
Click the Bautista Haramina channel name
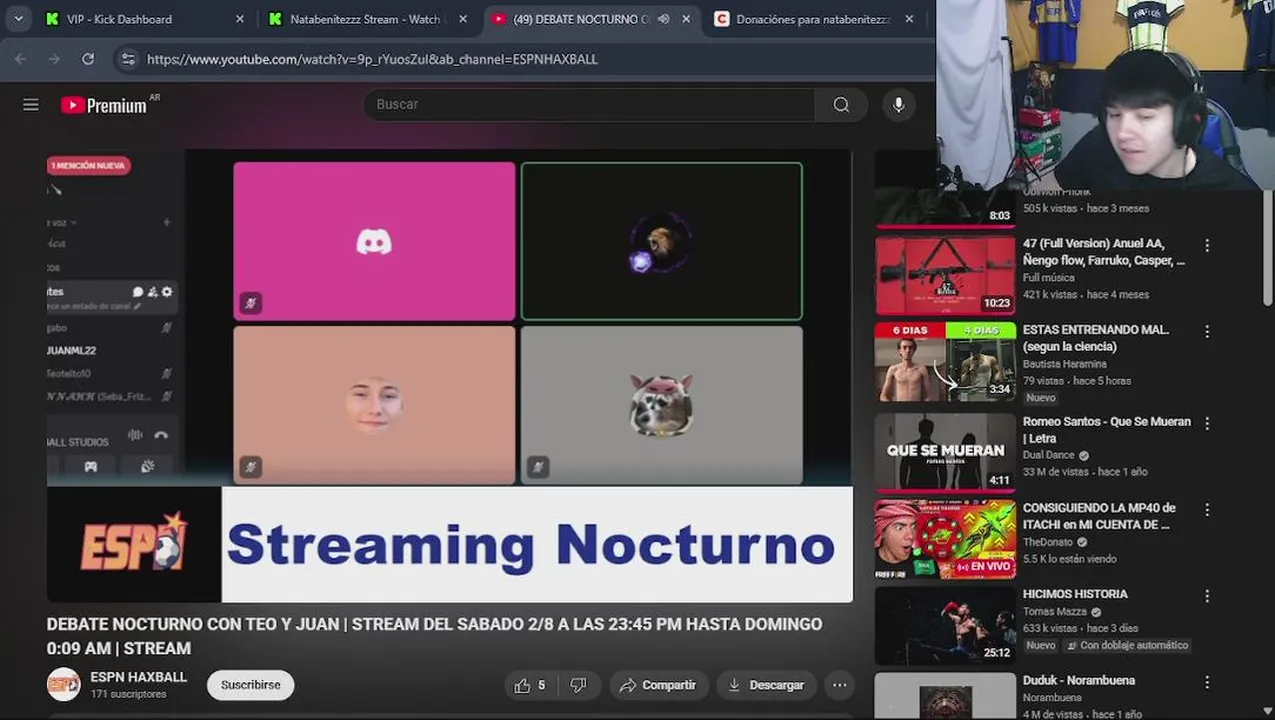[1064, 364]
